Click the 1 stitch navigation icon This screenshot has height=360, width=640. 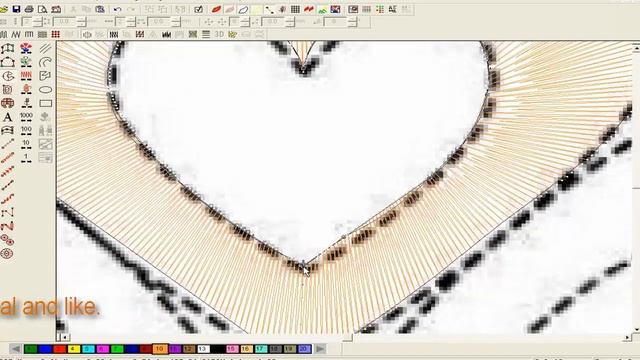[x=26, y=158]
